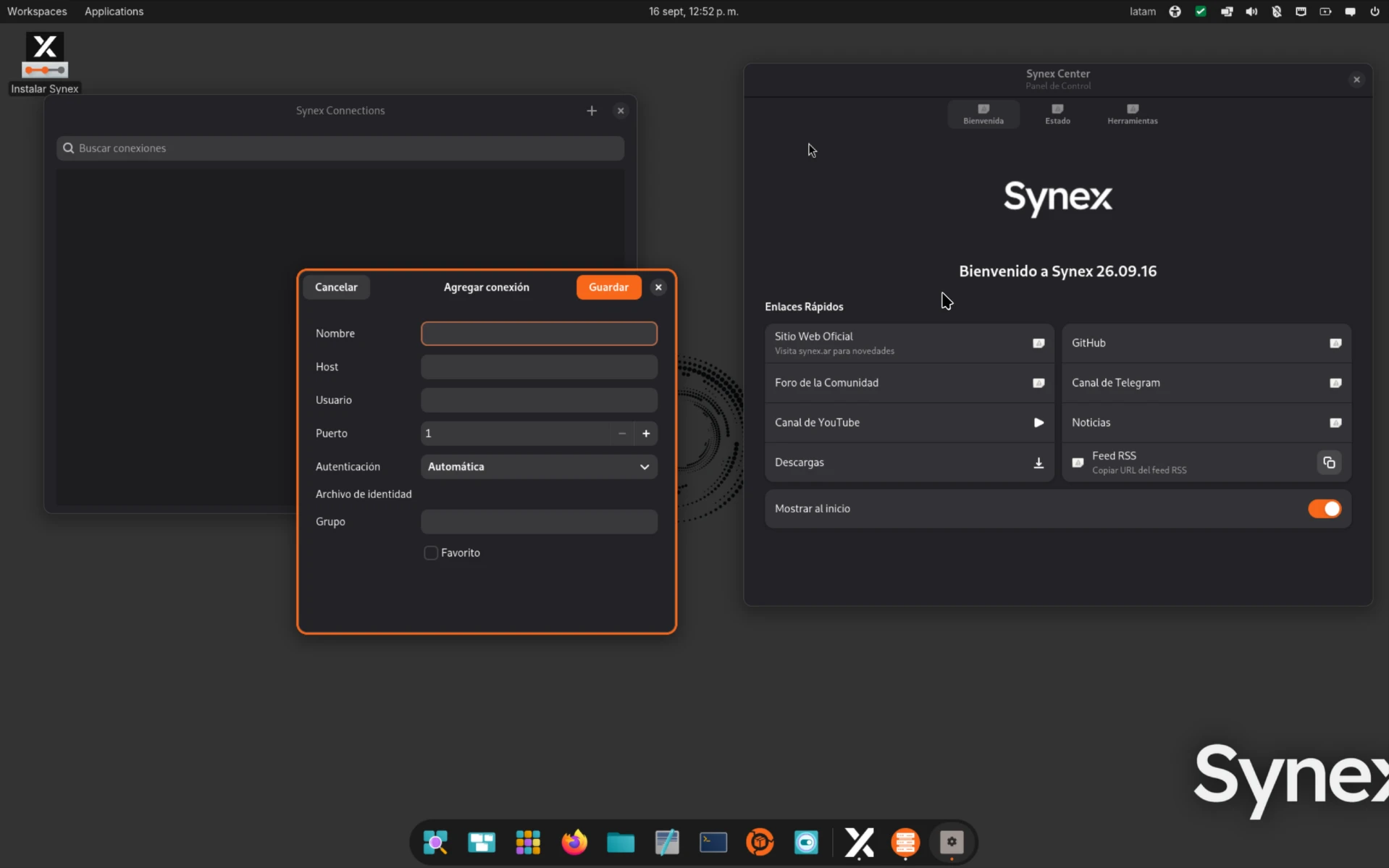
Task: Open the latam keyboard layout menu
Action: pyautogui.click(x=1143, y=12)
